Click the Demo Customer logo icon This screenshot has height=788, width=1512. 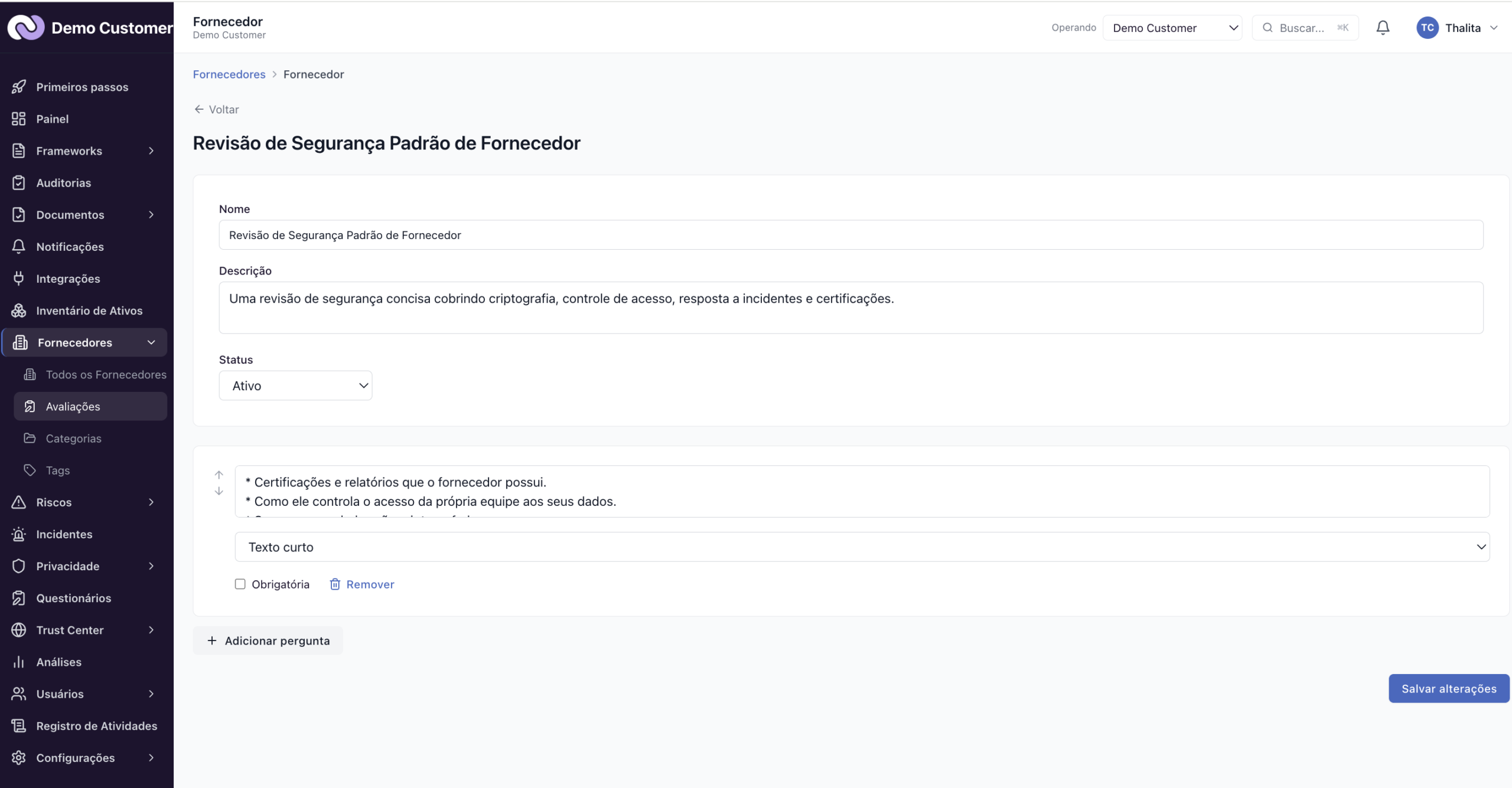pyautogui.click(x=25, y=27)
